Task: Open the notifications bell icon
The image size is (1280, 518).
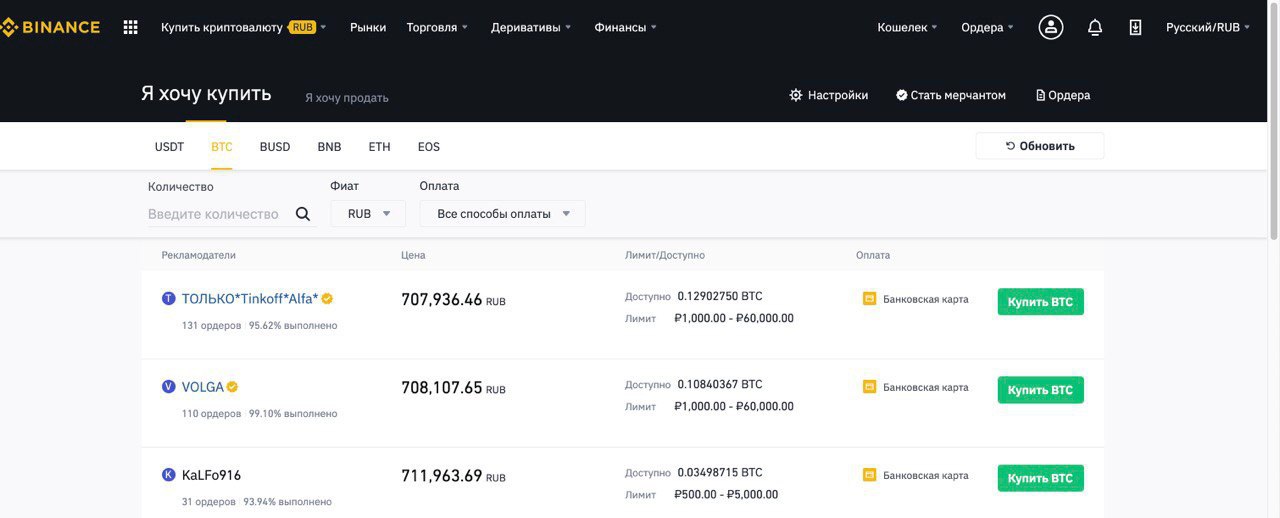Action: 1095,27
